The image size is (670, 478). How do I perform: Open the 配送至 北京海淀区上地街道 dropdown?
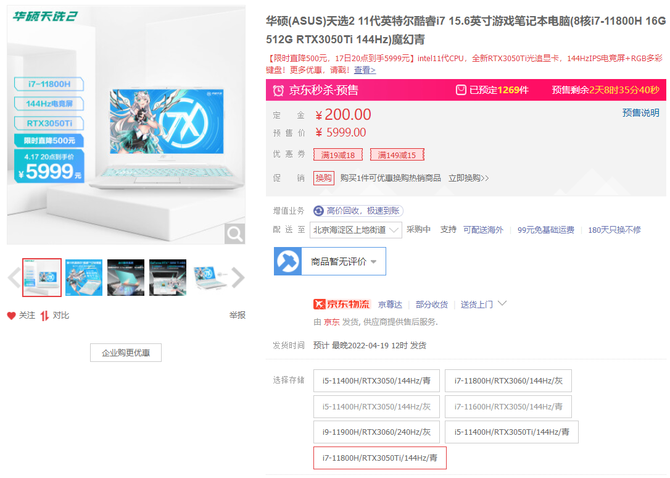[356, 230]
